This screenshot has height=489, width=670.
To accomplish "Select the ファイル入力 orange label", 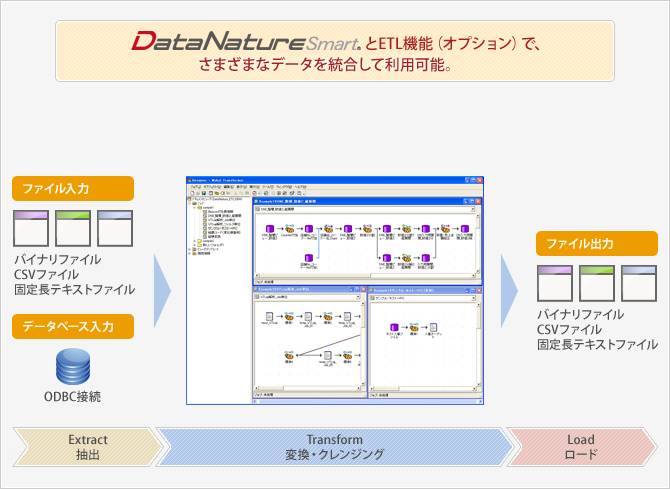I will (x=73, y=189).
